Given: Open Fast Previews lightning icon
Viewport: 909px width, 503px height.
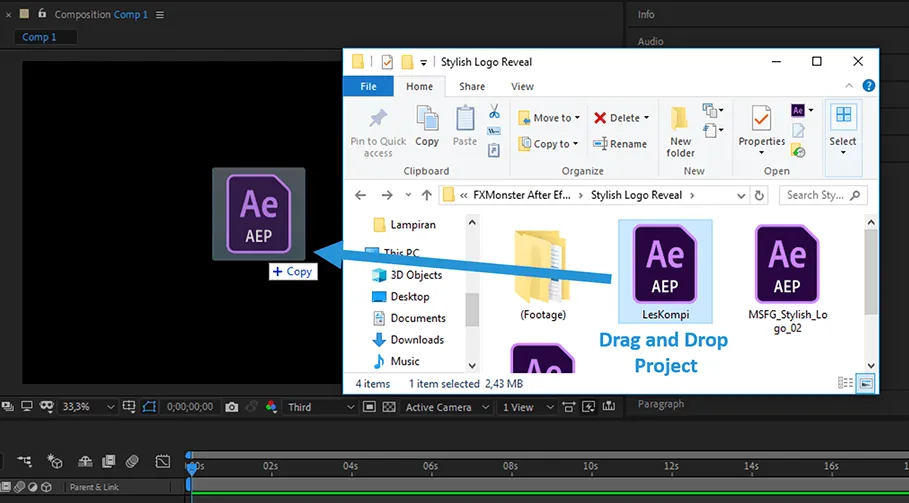Looking at the screenshot, I should [x=588, y=407].
